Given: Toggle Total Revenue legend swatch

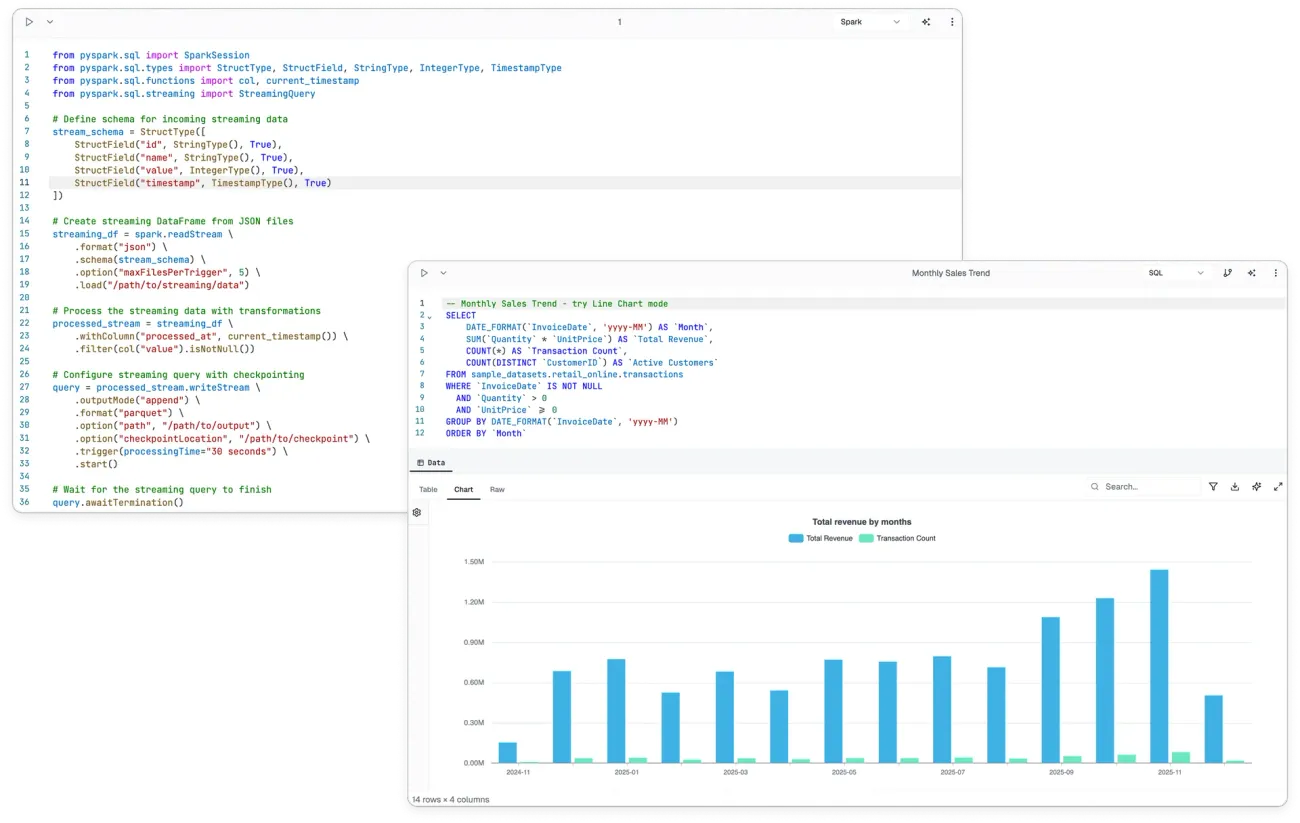Looking at the screenshot, I should click(796, 538).
